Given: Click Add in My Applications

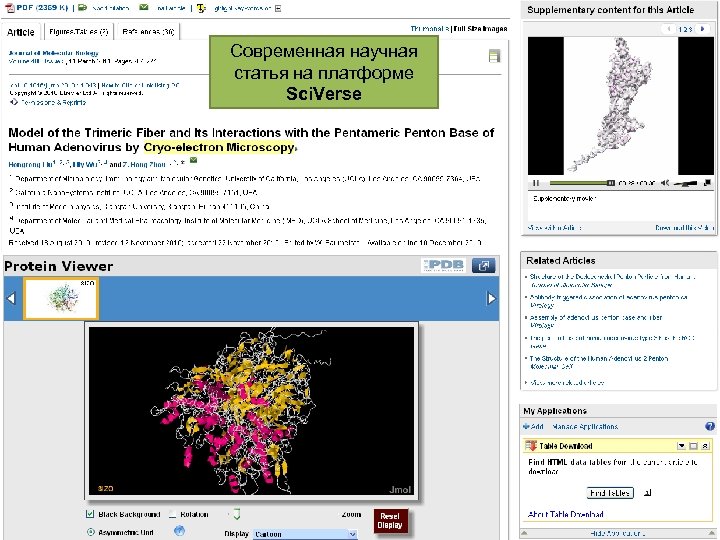Looking at the screenshot, I should tap(533, 427).
